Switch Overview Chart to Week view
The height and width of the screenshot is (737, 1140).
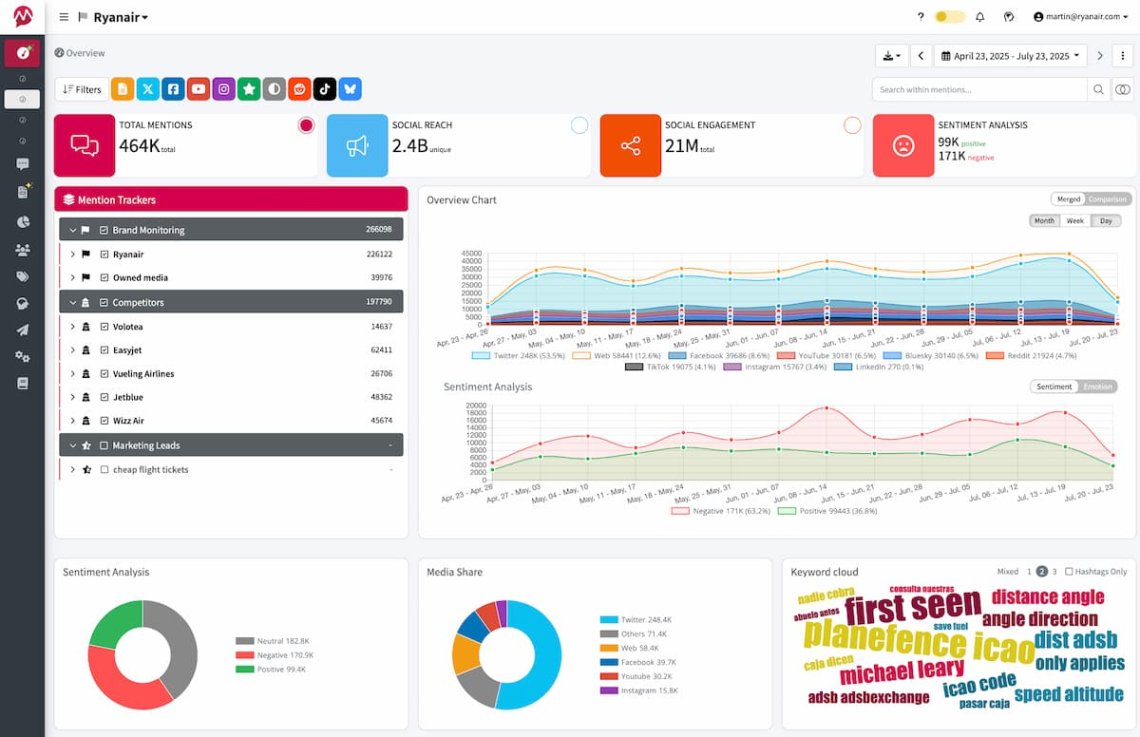pos(1075,221)
